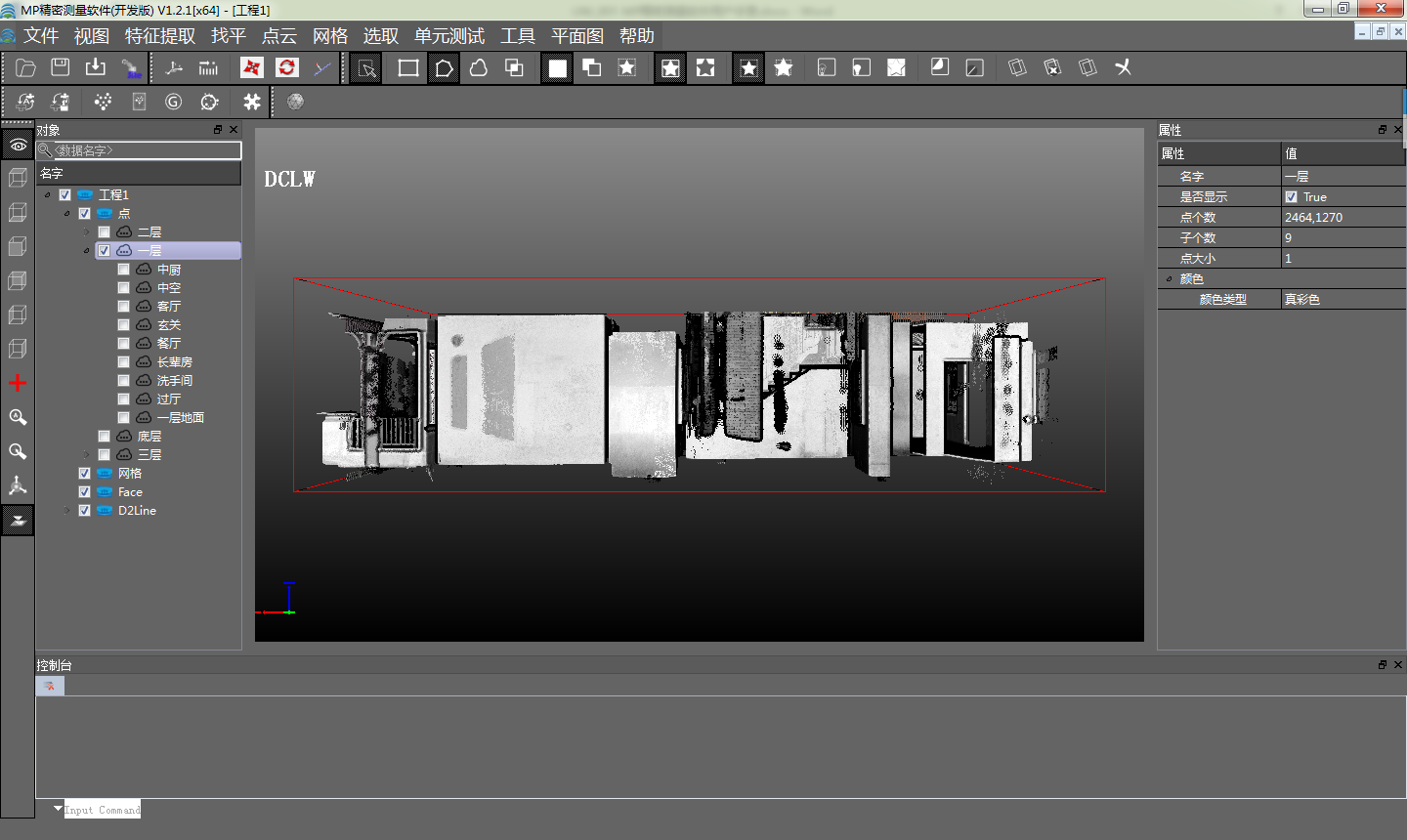Open the 平面图 menu
Image resolution: width=1407 pixels, height=840 pixels.
[577, 36]
